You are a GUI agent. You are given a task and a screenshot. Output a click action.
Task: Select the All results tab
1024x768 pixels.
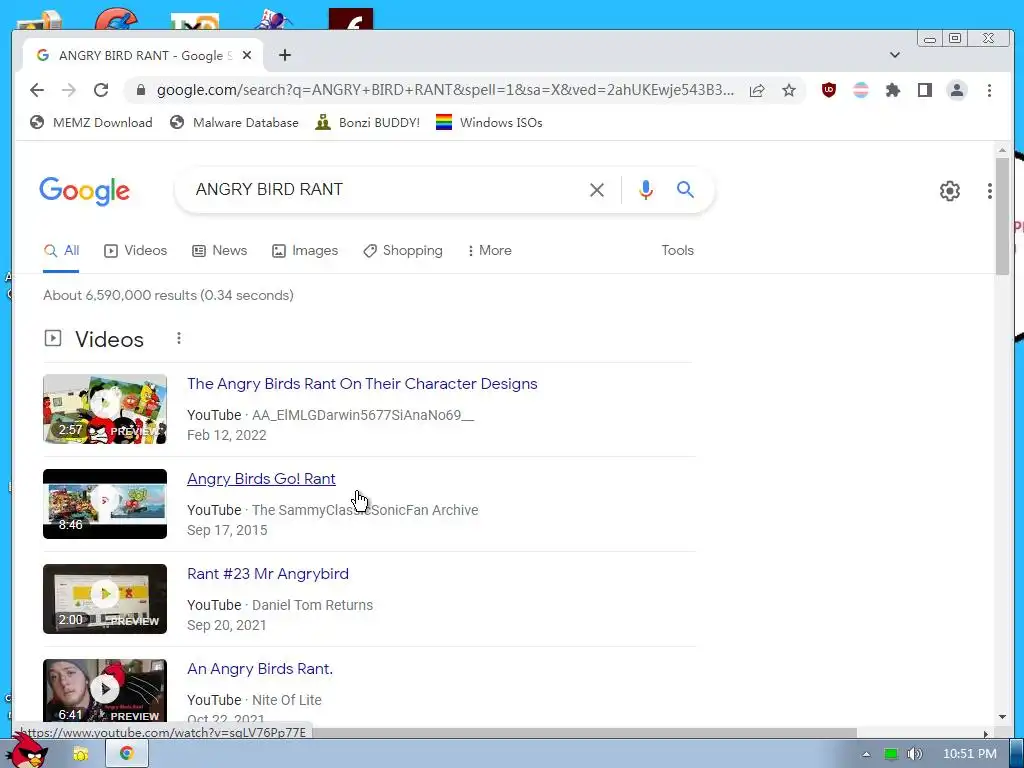point(61,251)
